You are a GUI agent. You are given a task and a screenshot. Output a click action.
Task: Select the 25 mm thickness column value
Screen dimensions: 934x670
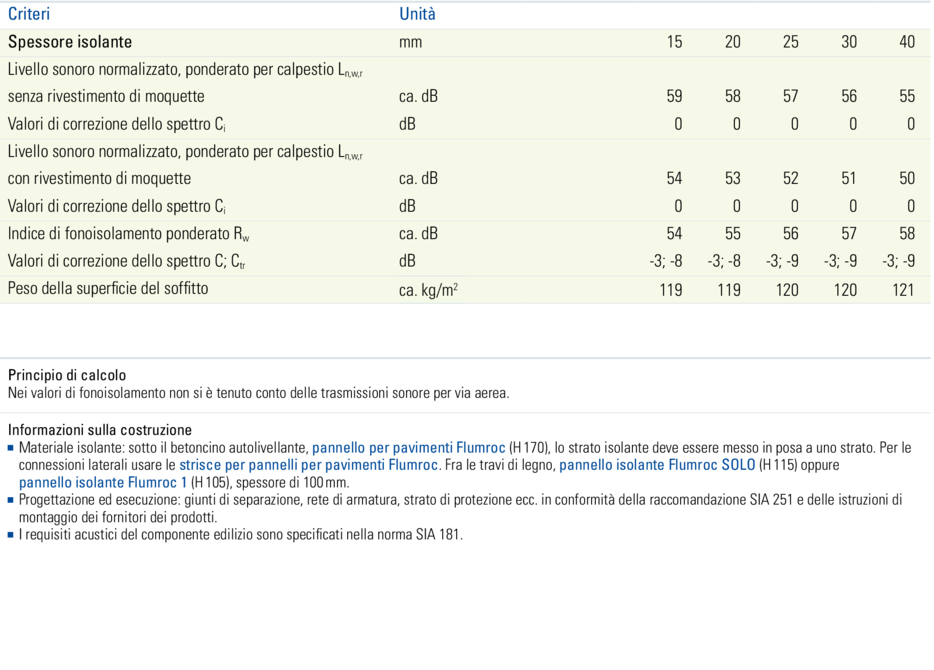(x=790, y=42)
